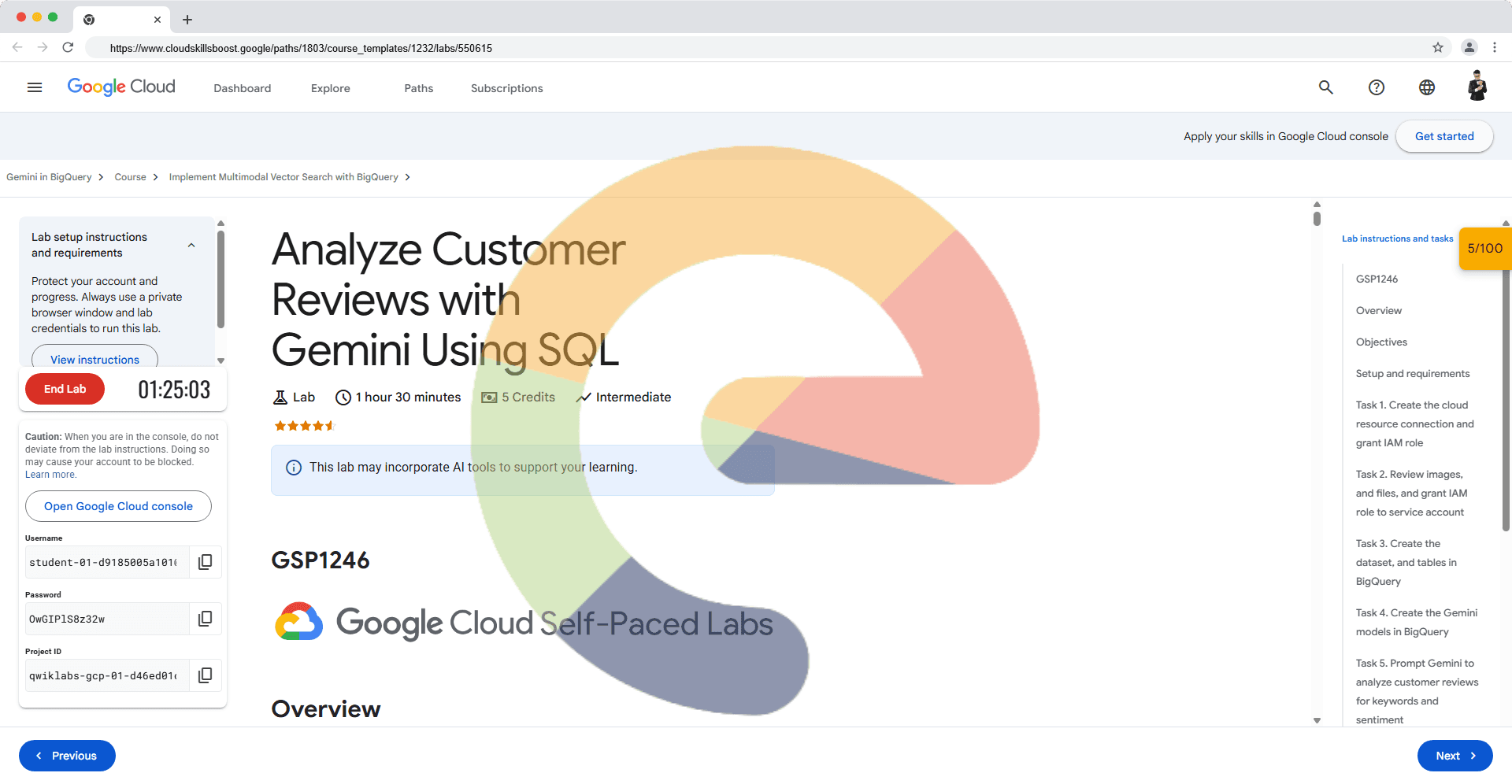Go to the Paths menu item
Image resolution: width=1512 pixels, height=784 pixels.
click(x=418, y=88)
